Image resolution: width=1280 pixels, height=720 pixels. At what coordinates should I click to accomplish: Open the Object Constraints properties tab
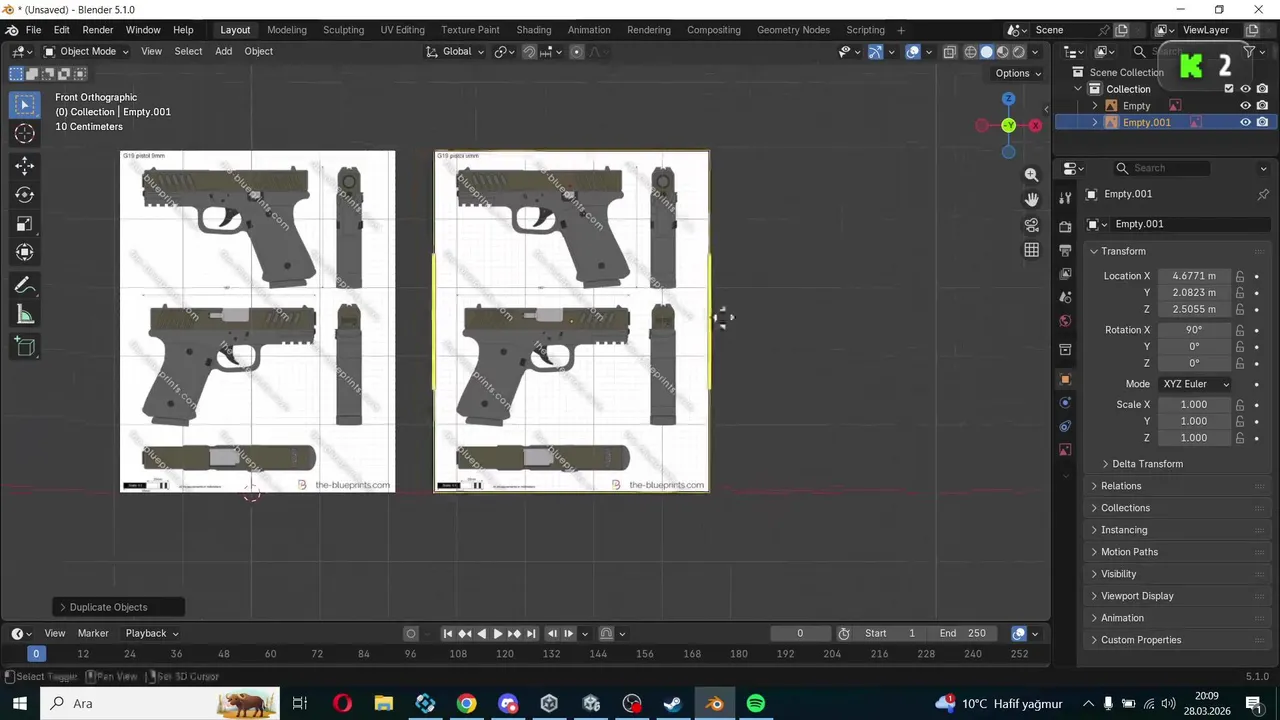point(1065,427)
